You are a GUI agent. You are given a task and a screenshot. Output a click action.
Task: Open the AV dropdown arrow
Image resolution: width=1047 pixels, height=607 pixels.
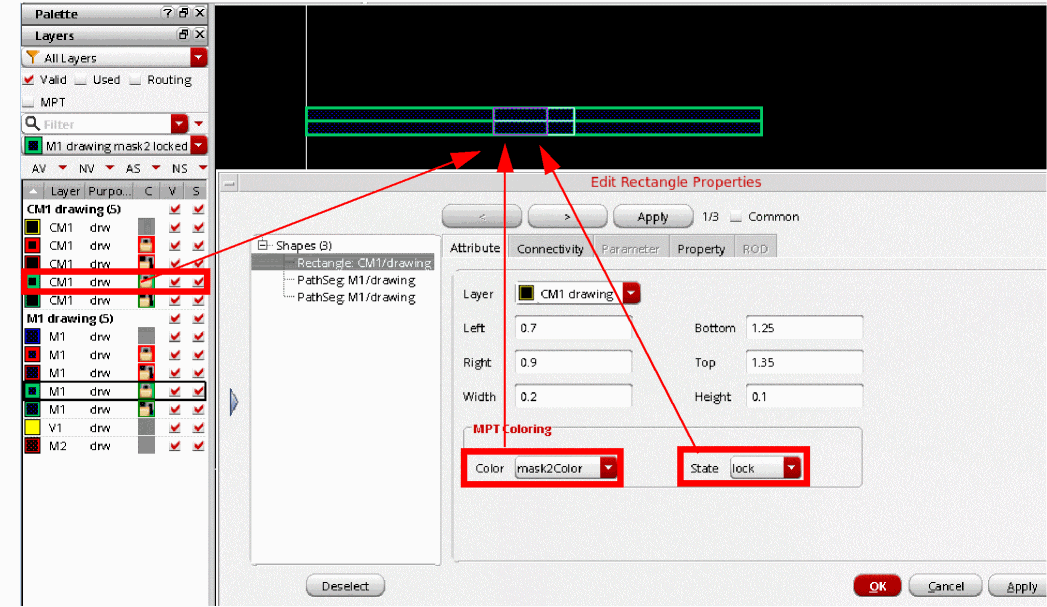point(62,168)
